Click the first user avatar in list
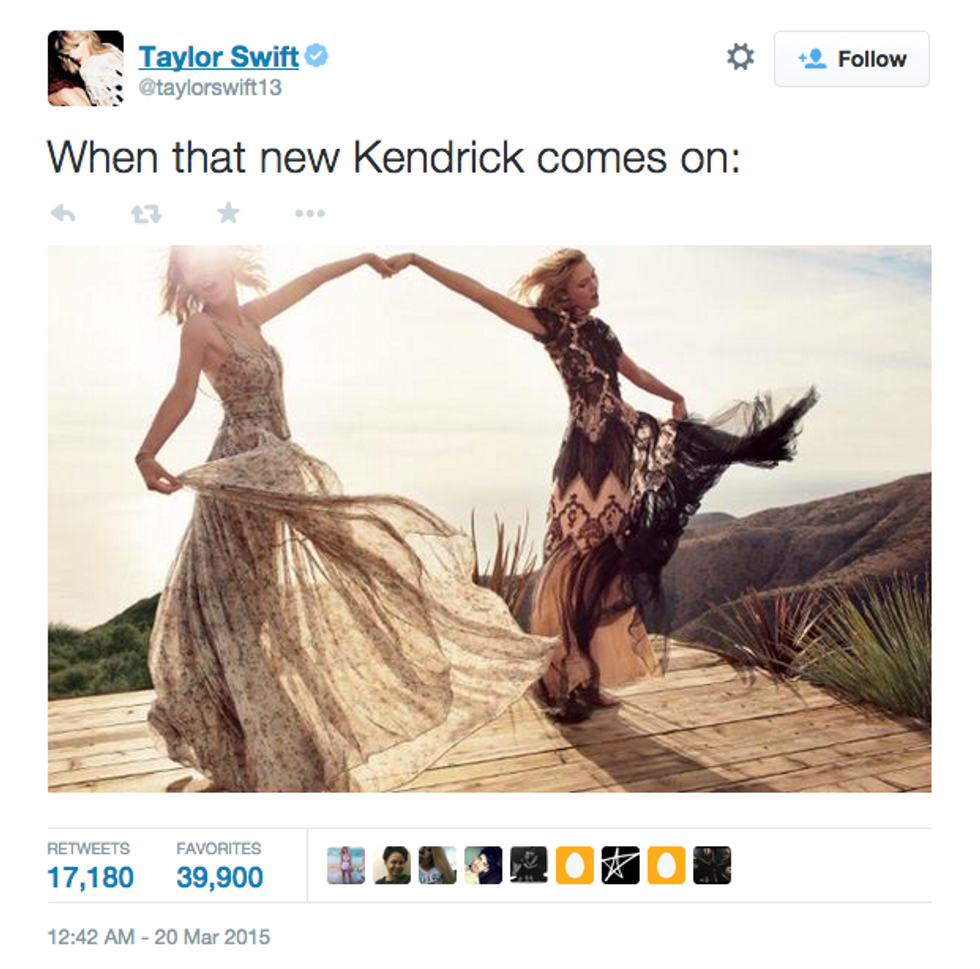 point(346,865)
